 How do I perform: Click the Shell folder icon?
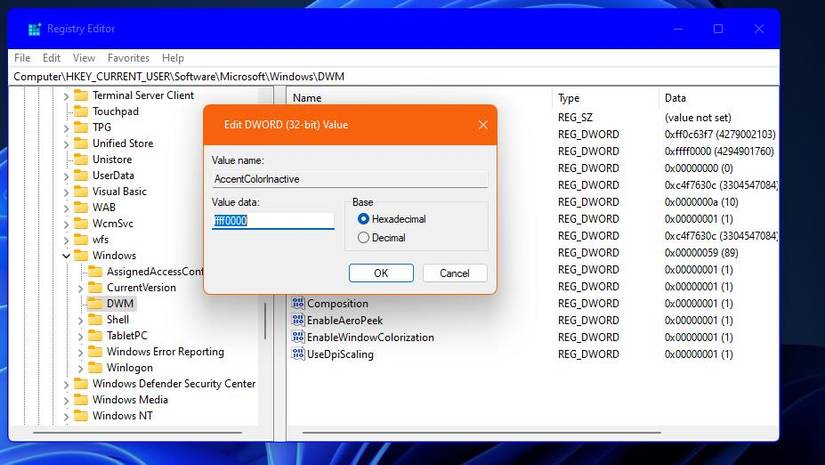(95, 319)
